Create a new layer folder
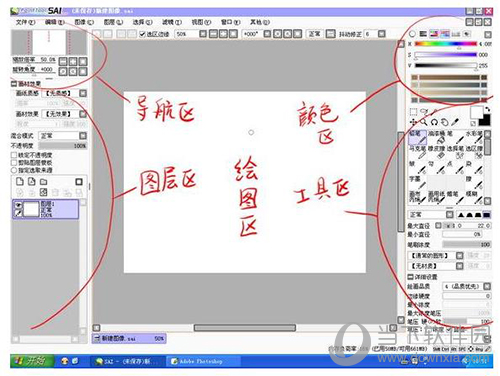Screen dimensions: 500x376 44,182
